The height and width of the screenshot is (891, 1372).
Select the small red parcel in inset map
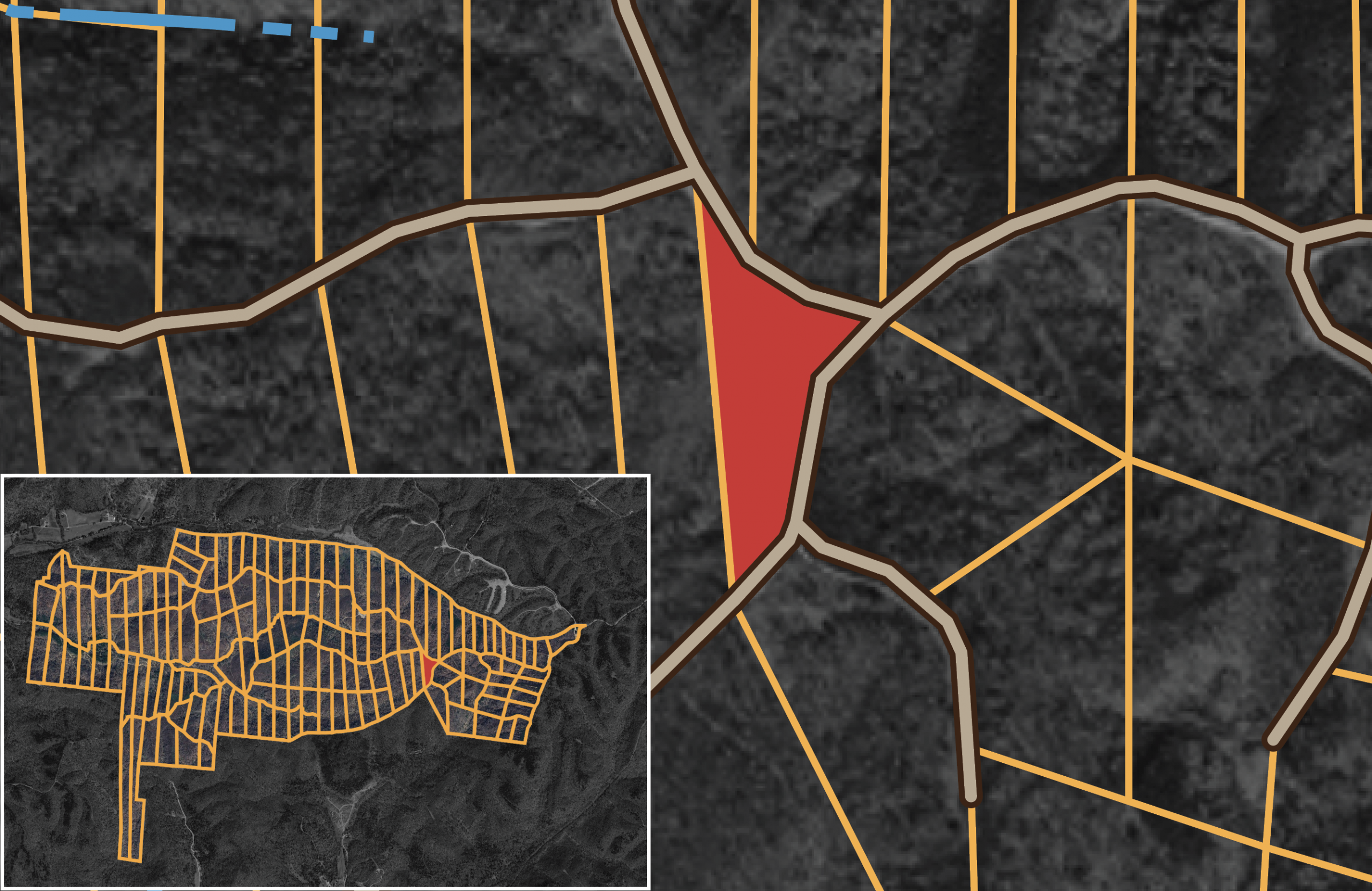428,669
